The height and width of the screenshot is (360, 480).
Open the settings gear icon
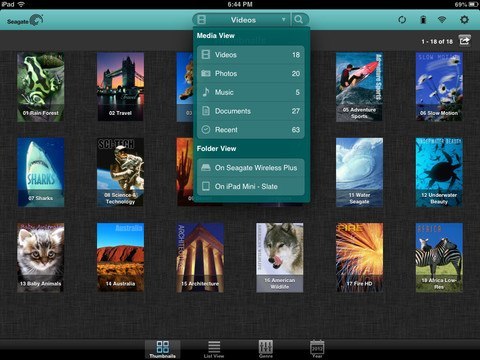click(x=464, y=20)
